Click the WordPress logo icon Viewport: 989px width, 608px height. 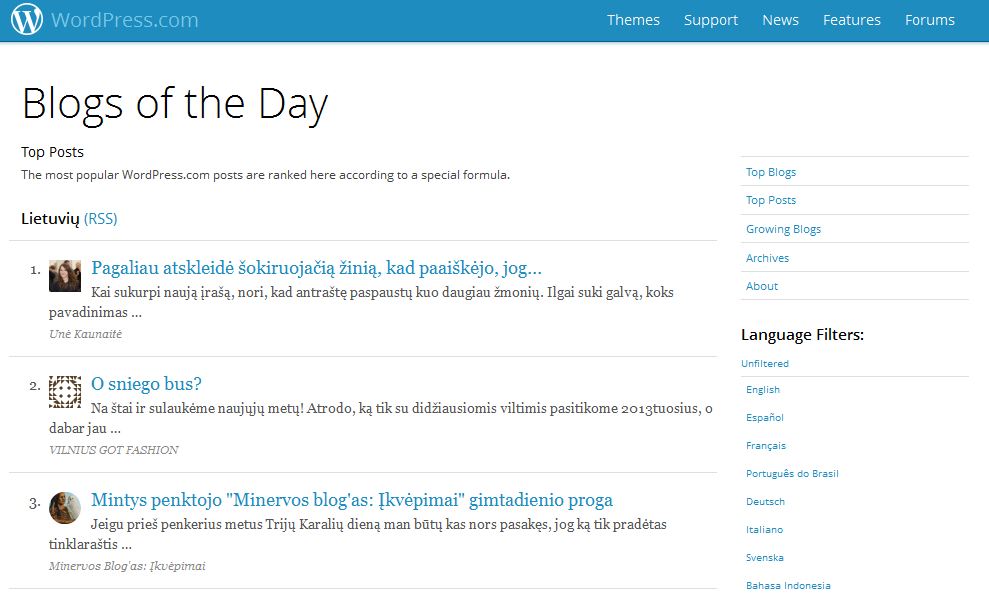[x=26, y=18]
